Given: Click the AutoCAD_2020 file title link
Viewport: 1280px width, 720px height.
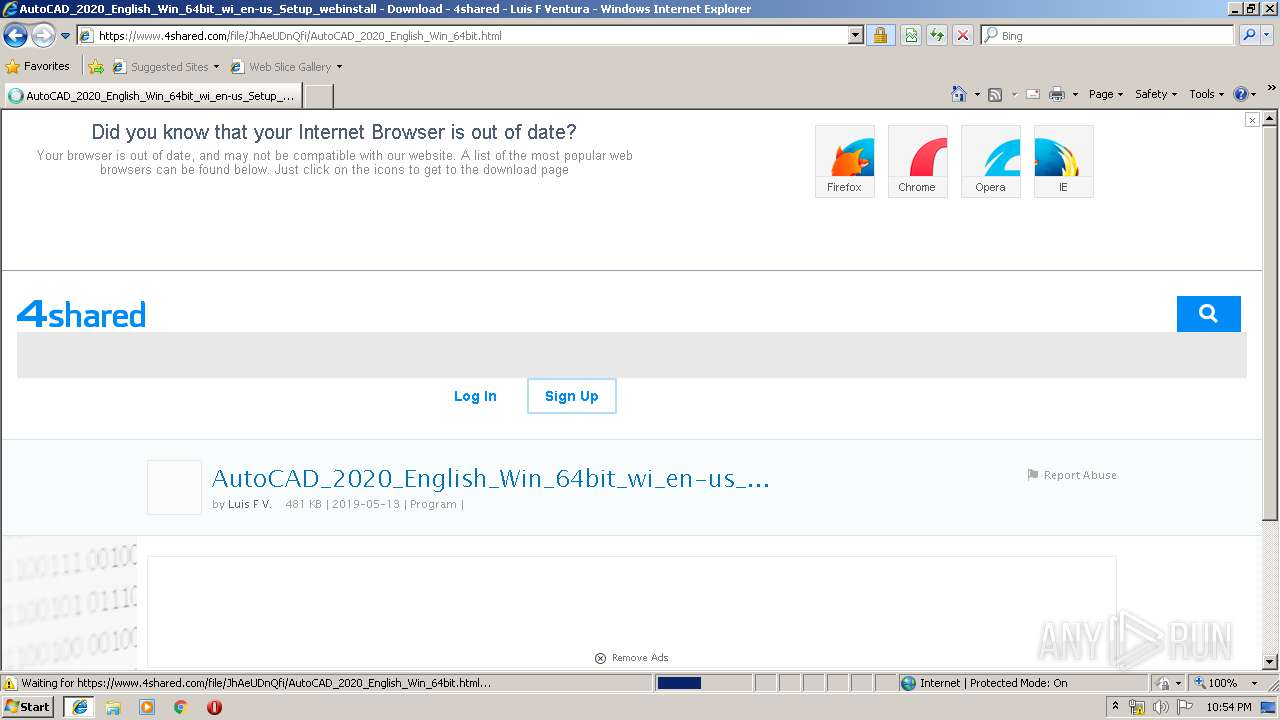Looking at the screenshot, I should click(x=491, y=478).
